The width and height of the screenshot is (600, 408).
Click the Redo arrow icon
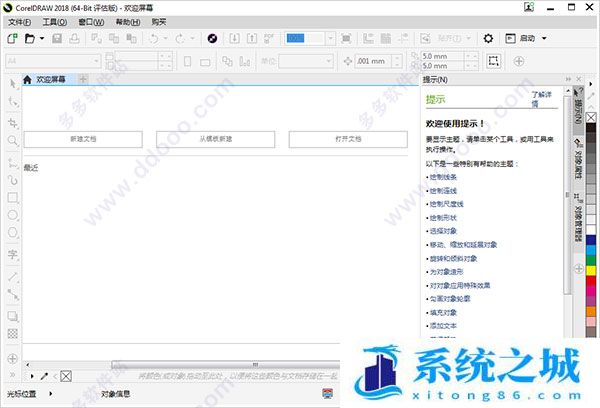tap(180, 38)
